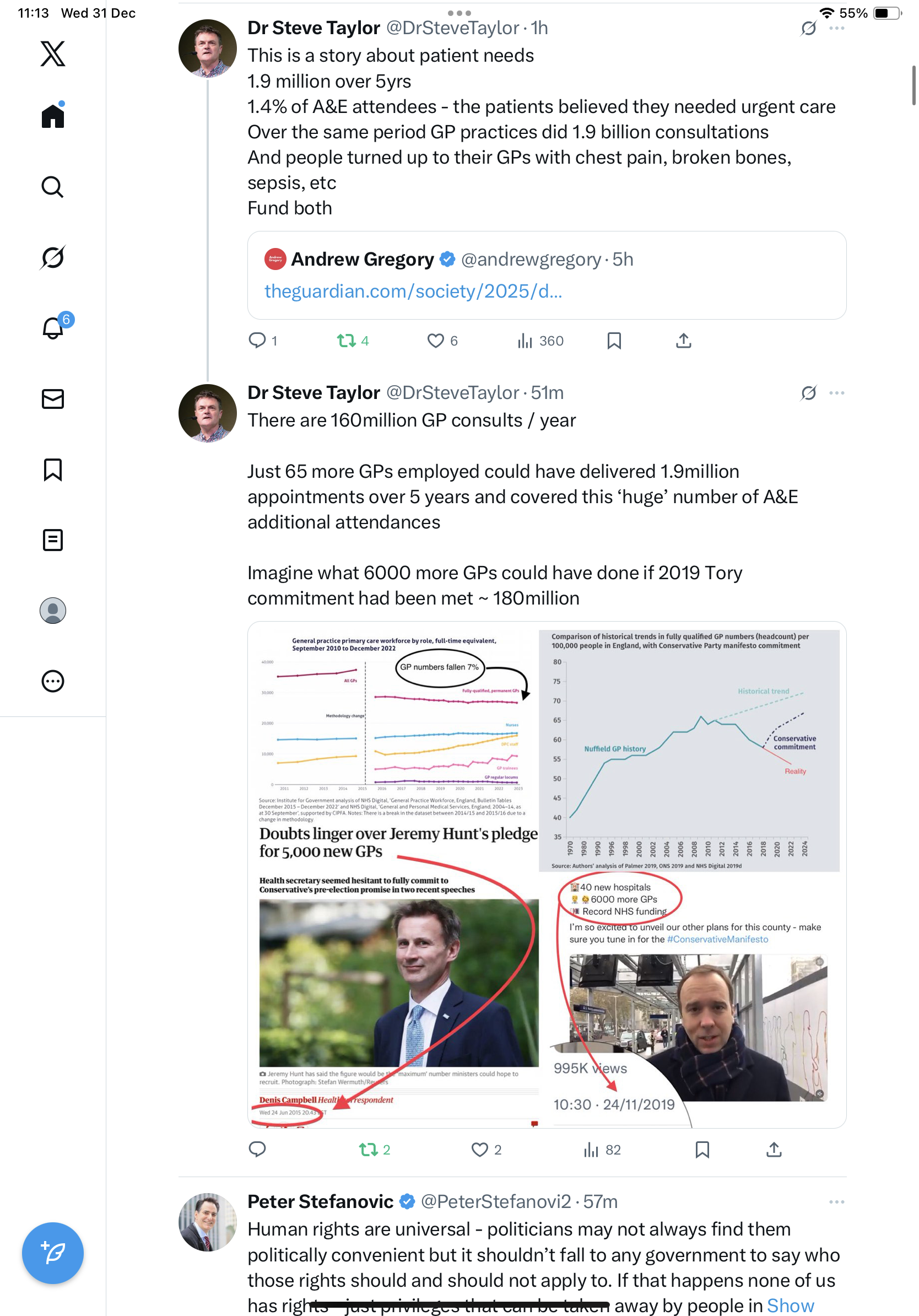Expand the More circle menu in sidebar
This screenshot has height=1316, width=919.
[x=53, y=681]
